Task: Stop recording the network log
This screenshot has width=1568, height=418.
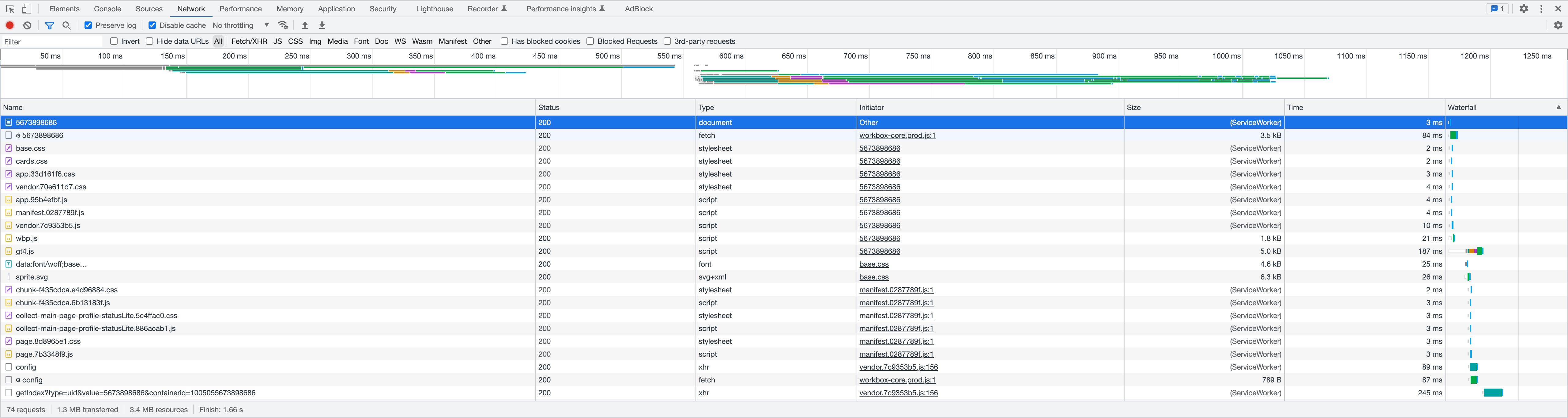Action: tap(10, 25)
